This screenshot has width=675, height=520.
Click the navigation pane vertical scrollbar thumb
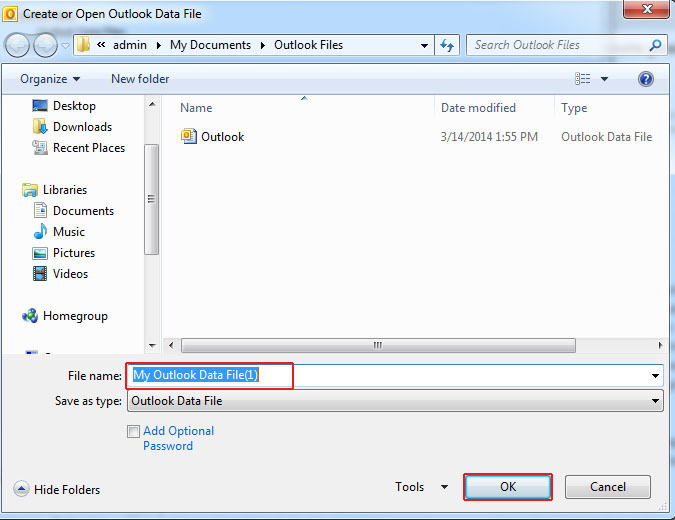coord(152,199)
